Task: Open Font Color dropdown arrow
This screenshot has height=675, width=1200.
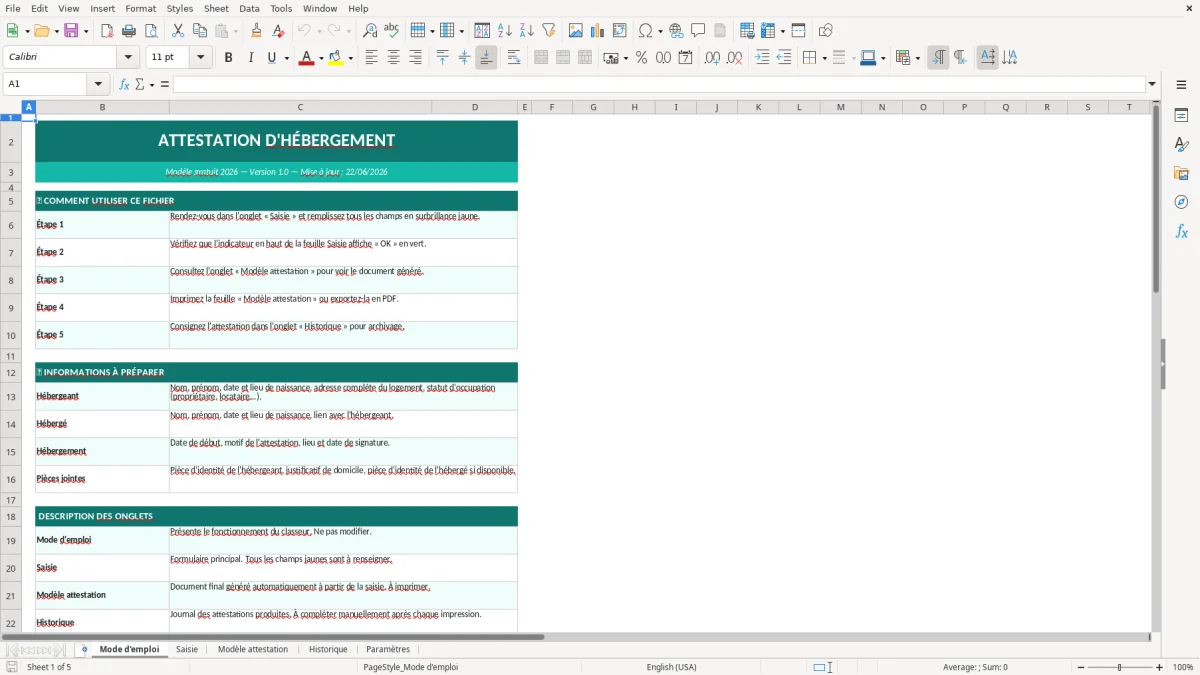Action: (x=320, y=58)
